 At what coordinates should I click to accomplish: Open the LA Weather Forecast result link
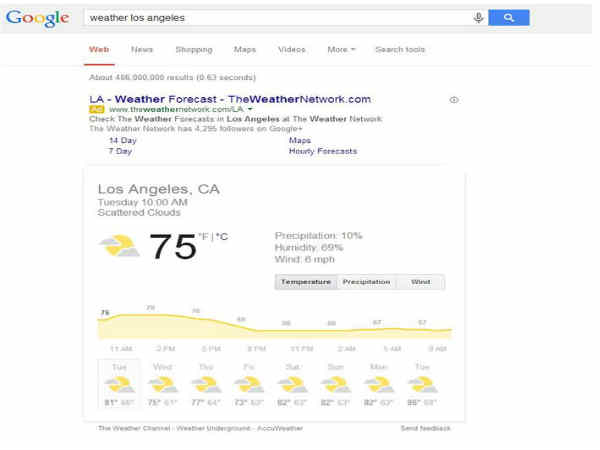(x=230, y=99)
